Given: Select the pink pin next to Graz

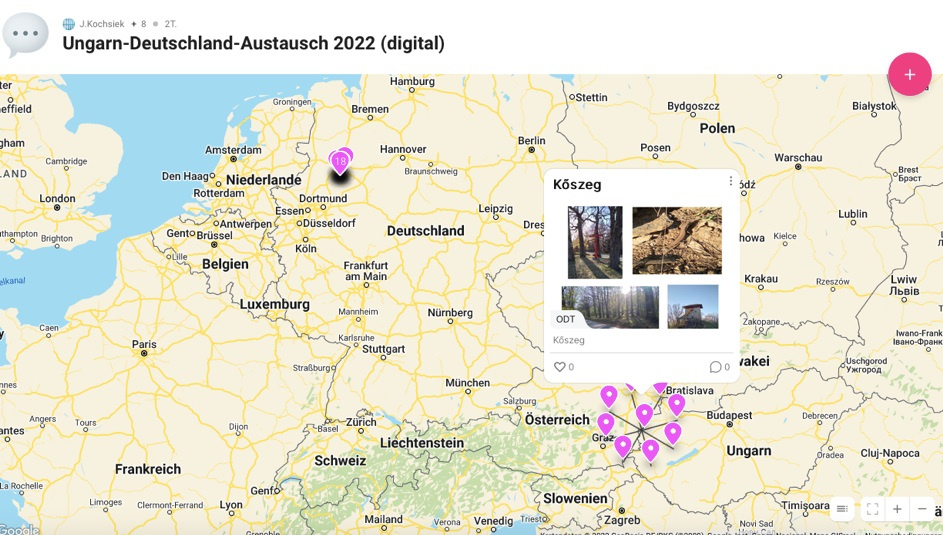Looking at the screenshot, I should coord(605,423).
